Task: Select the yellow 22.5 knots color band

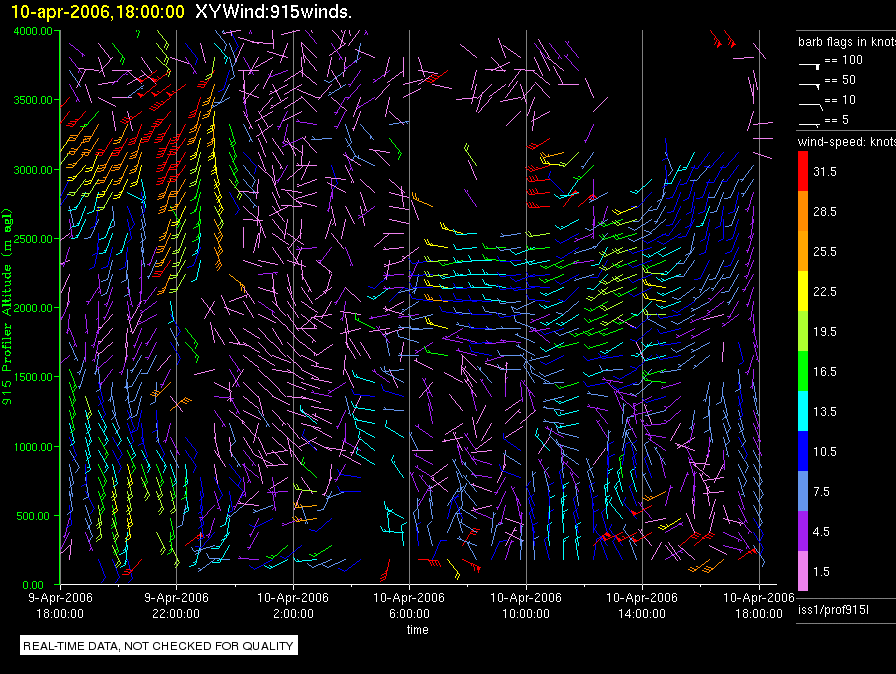Action: click(803, 291)
